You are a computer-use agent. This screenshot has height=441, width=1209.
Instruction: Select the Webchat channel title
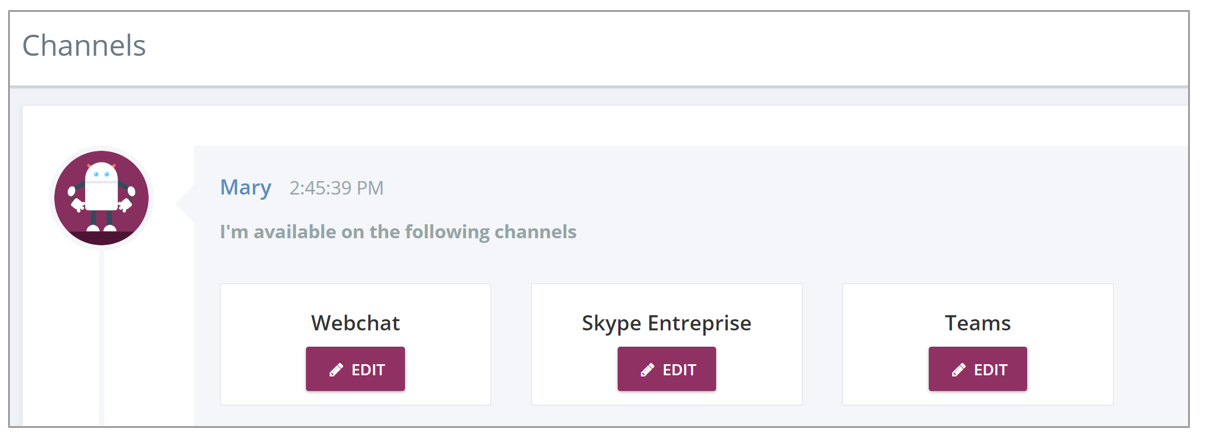point(355,323)
